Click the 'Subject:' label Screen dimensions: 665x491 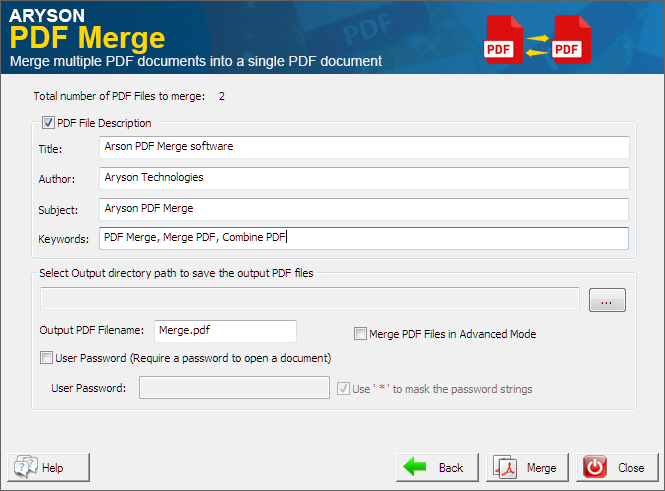pyautogui.click(x=58, y=210)
